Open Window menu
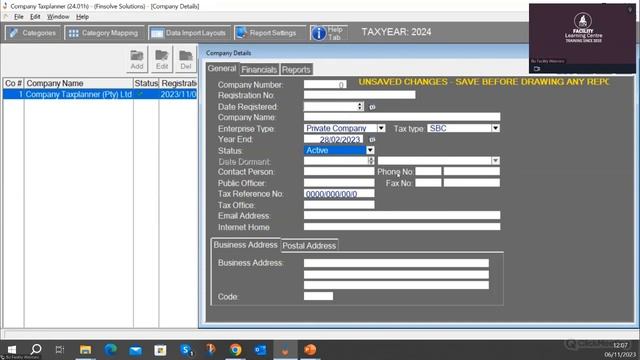640x360 pixels. 58,17
